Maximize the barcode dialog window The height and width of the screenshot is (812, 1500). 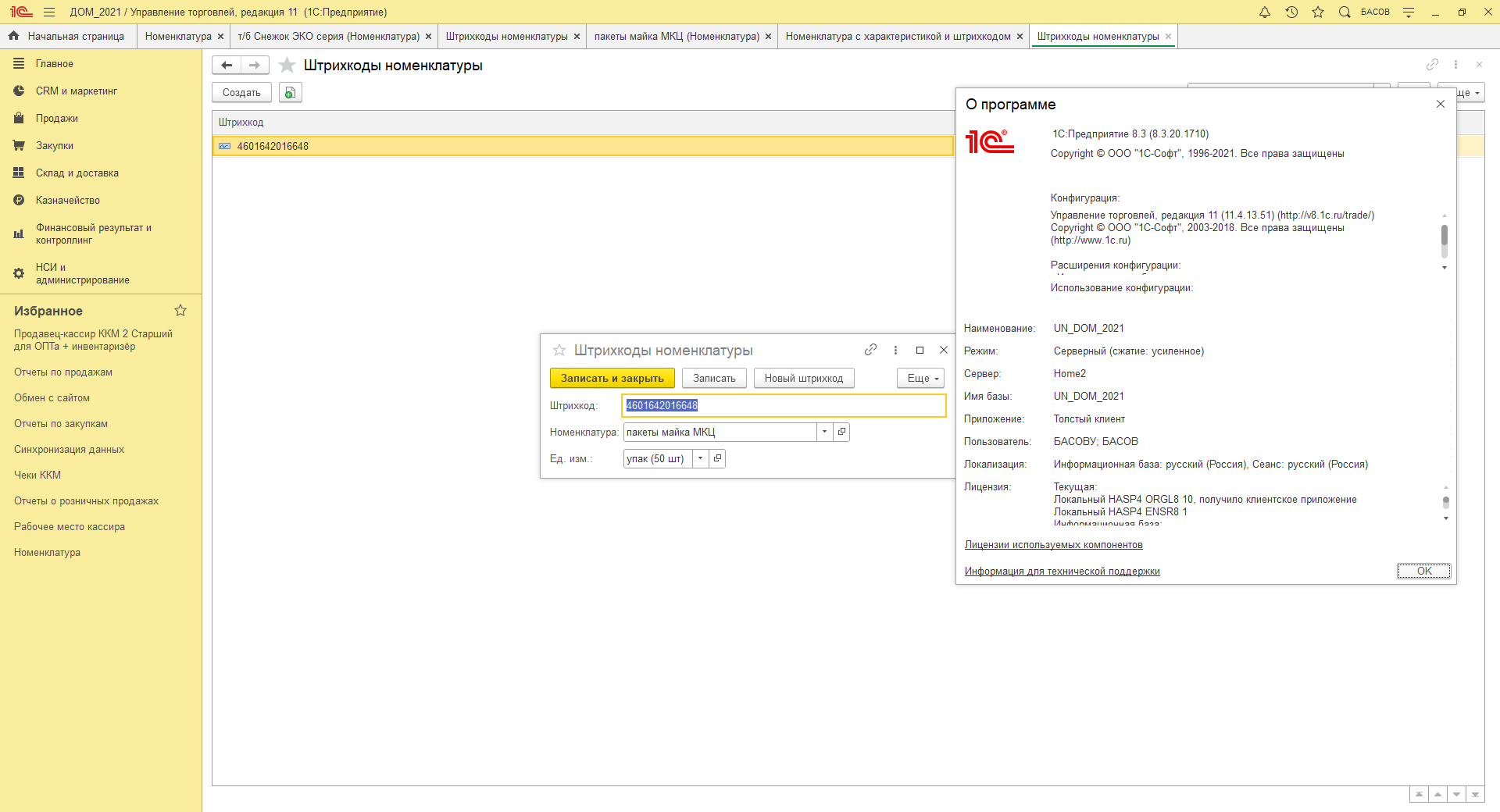[920, 350]
